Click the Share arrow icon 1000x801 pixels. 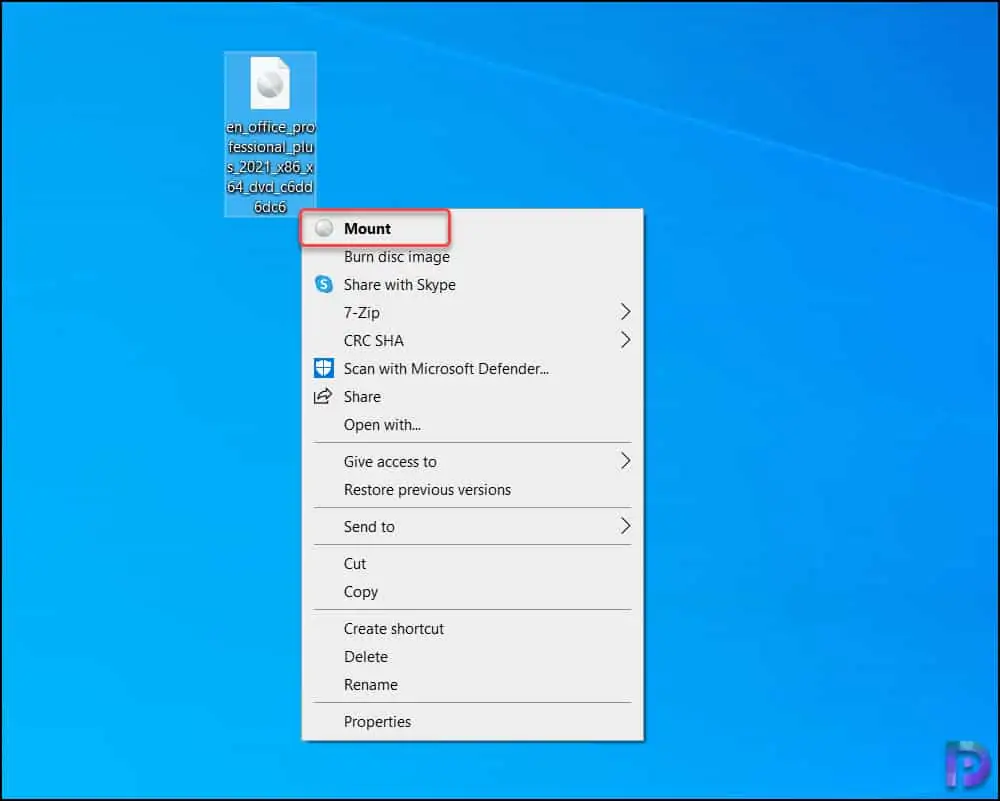(323, 396)
